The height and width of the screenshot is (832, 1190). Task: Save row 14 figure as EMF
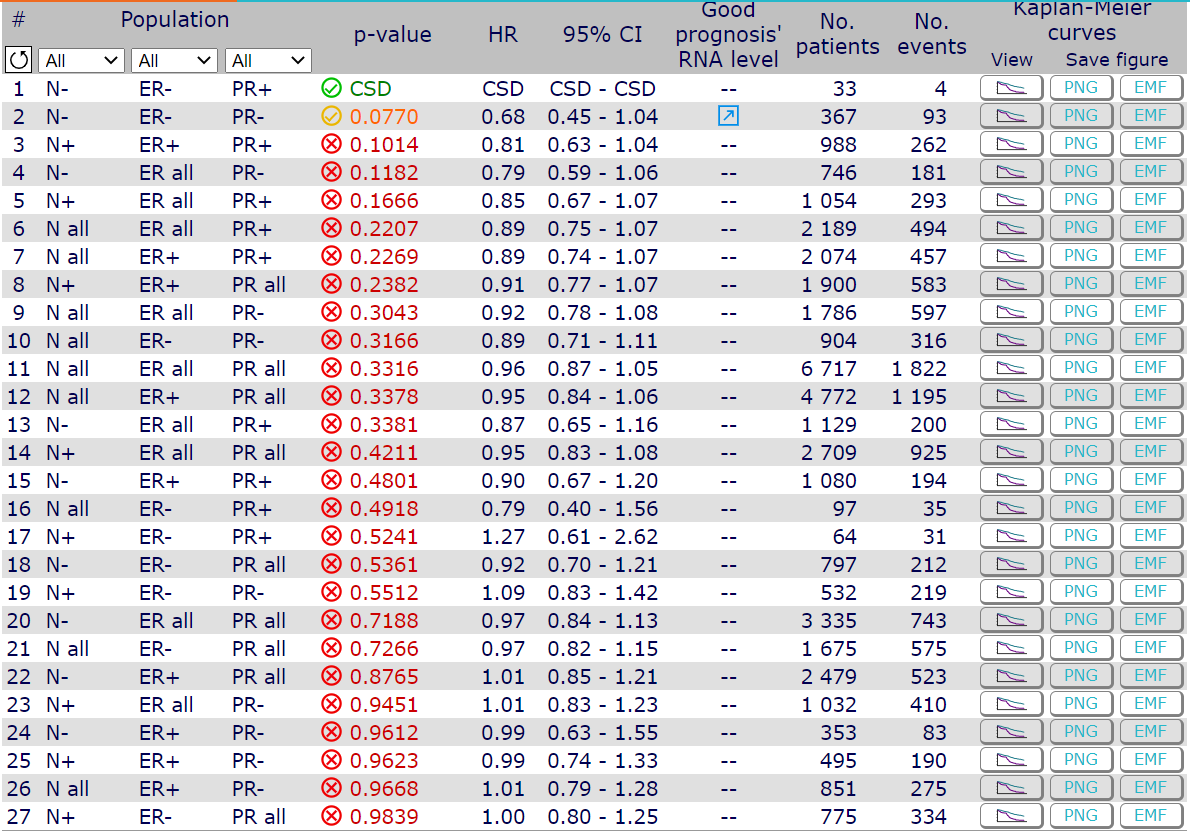point(1151,452)
